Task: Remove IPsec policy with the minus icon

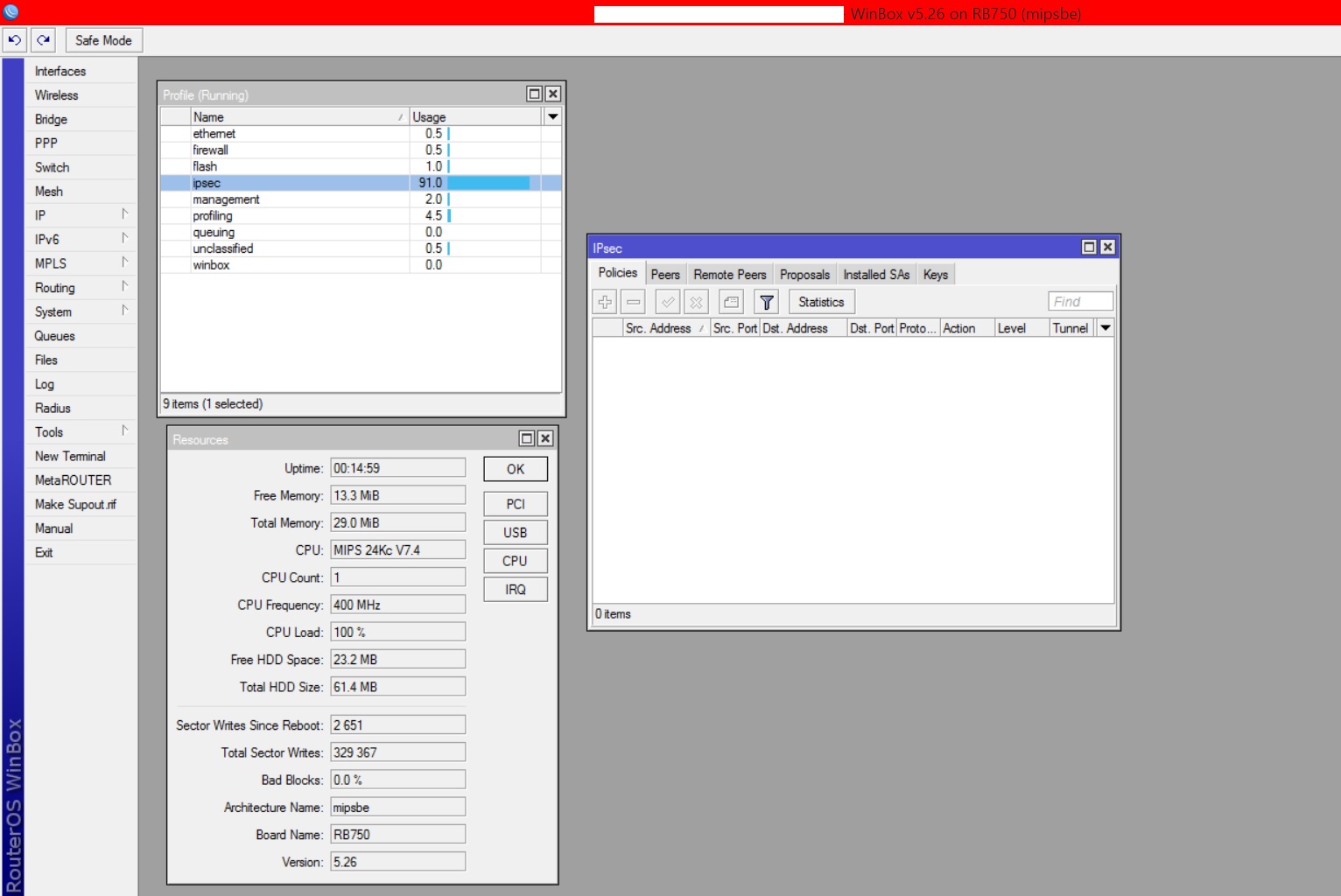Action: tap(634, 302)
